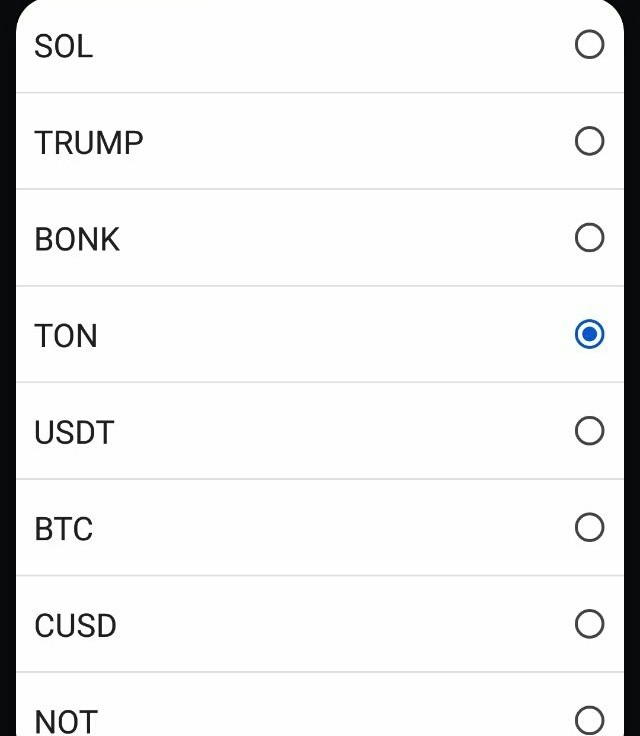The width and height of the screenshot is (640, 736).
Task: Select the BTC radio button
Action: [589, 528]
